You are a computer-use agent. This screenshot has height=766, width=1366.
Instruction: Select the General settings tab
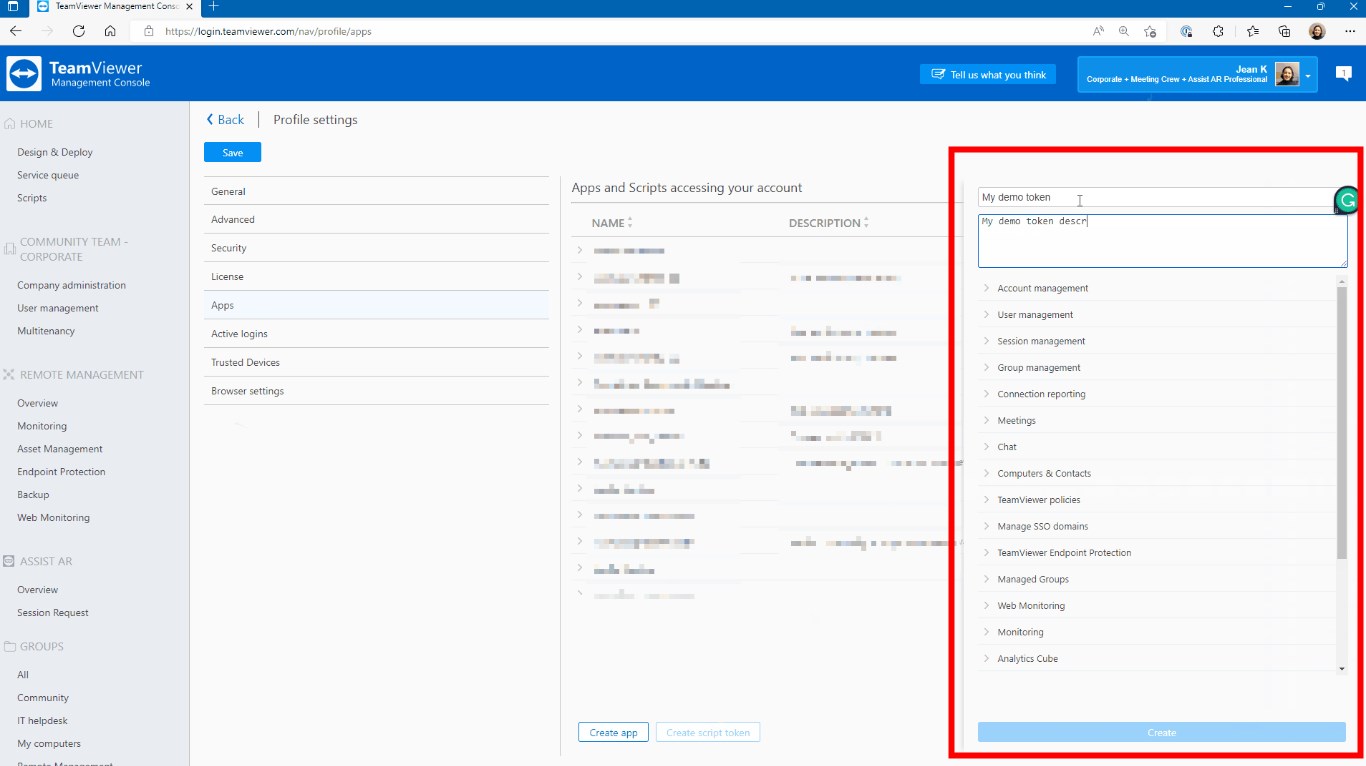pos(376,191)
